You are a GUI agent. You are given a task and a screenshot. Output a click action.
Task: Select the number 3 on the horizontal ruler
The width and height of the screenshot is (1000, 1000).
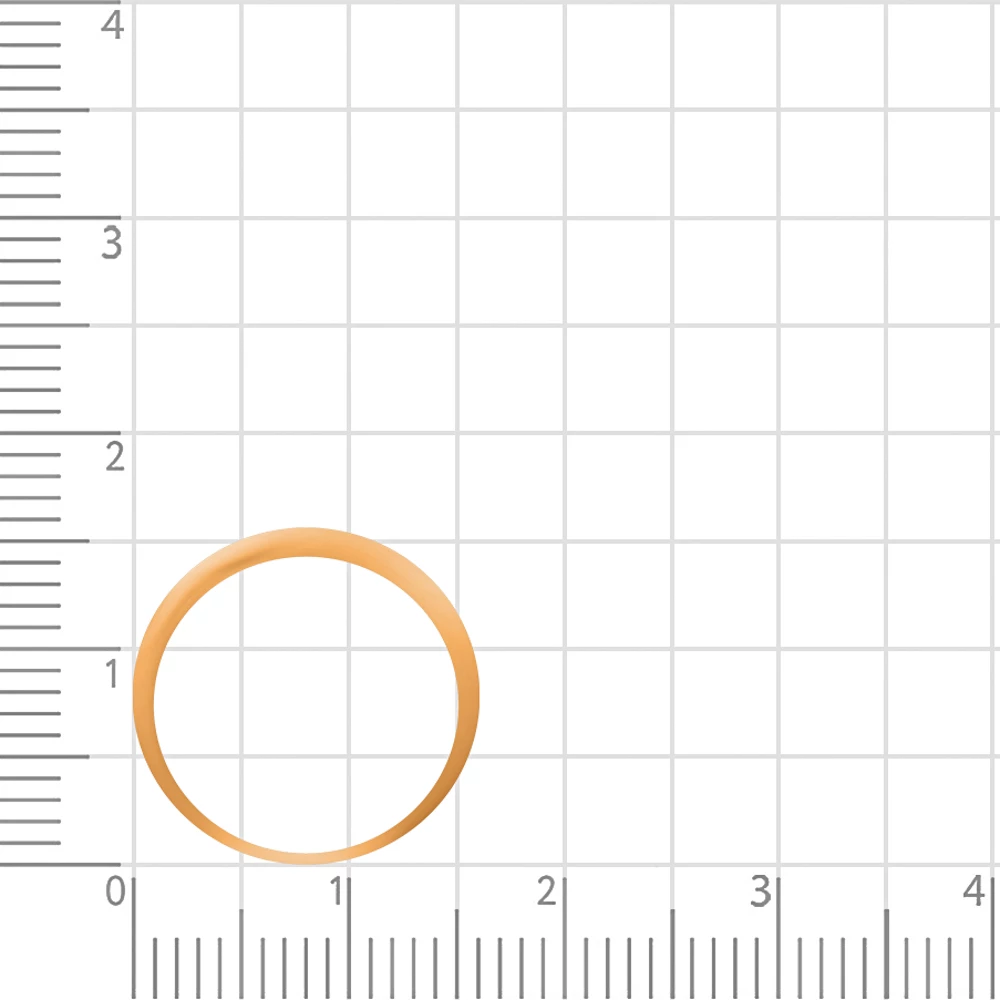[x=760, y=891]
